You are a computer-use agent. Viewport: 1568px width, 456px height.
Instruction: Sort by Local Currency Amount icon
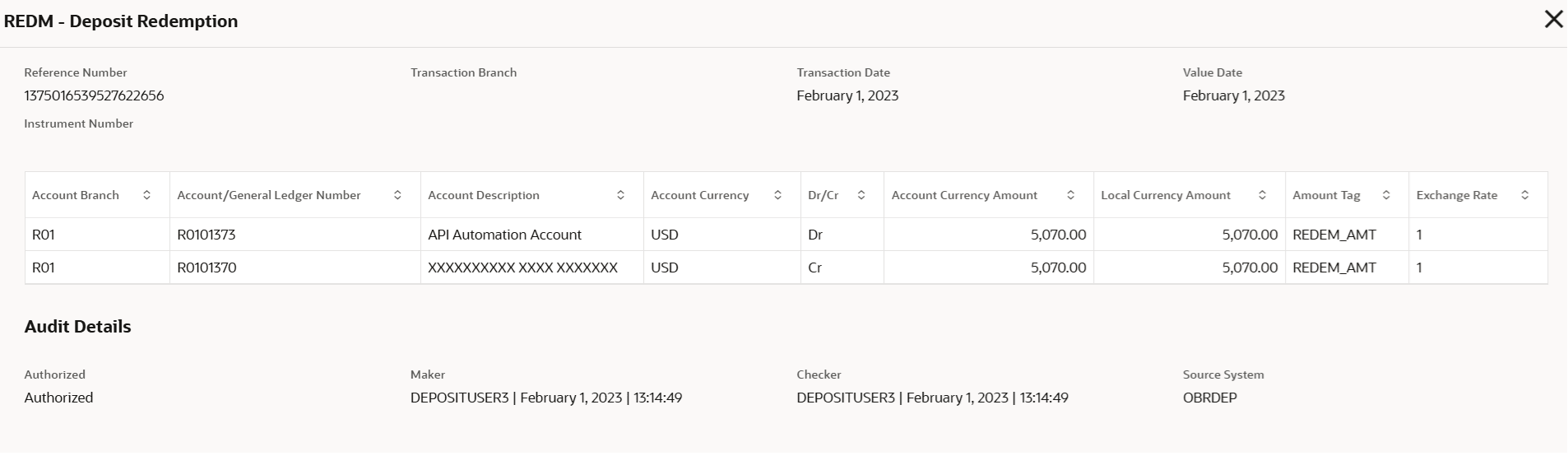click(1262, 195)
